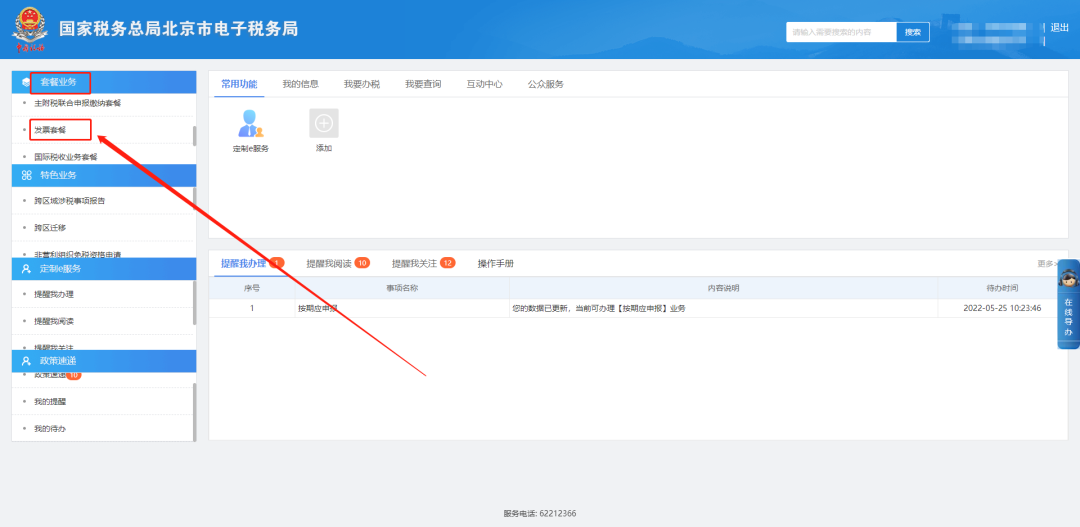The width and height of the screenshot is (1080, 527).
Task: Click the 特色业务 four-squares section icon
Action: pyautogui.click(x=26, y=175)
